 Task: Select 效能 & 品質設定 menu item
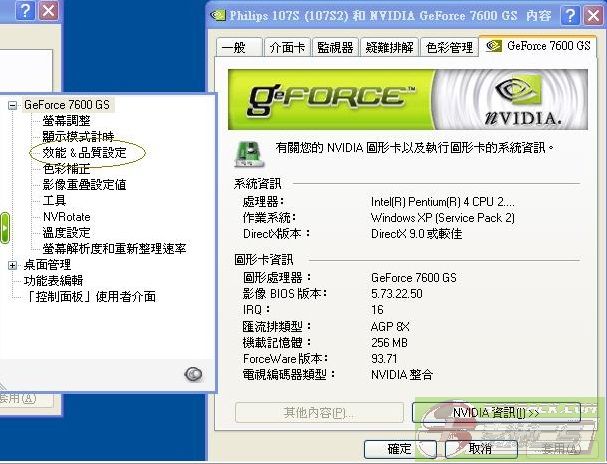[84, 153]
